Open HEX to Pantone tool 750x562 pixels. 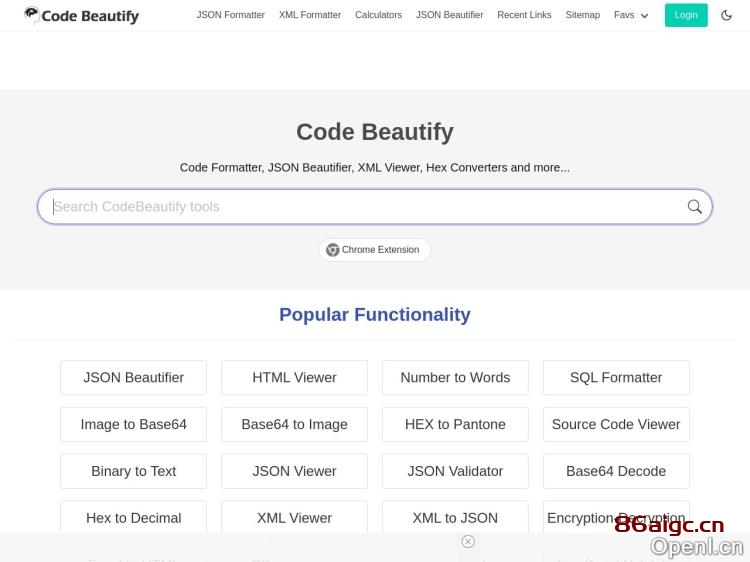(455, 424)
